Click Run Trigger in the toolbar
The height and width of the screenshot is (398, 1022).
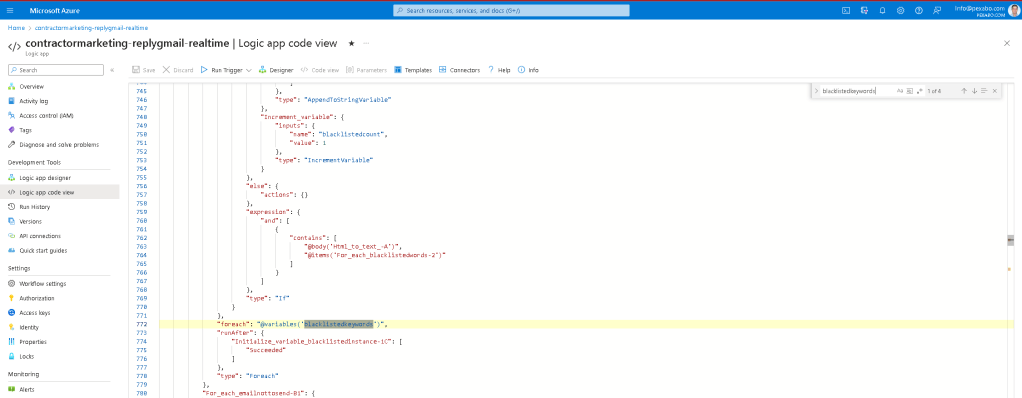[x=222, y=70]
